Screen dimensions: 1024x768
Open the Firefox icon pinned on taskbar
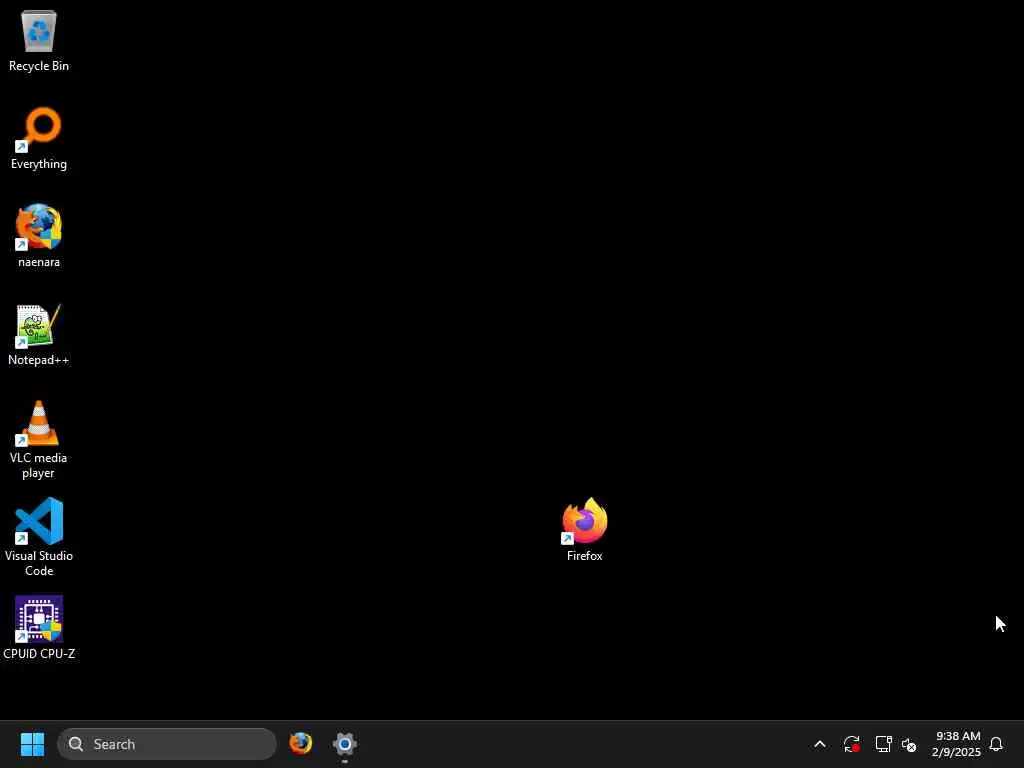[300, 744]
